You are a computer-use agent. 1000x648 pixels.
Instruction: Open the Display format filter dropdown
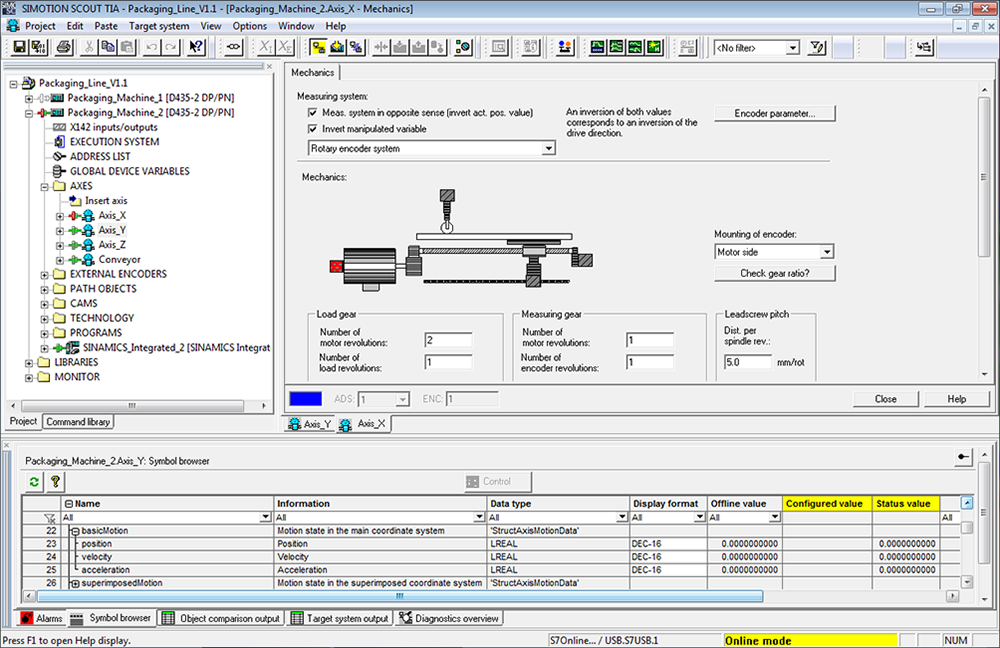(700, 518)
